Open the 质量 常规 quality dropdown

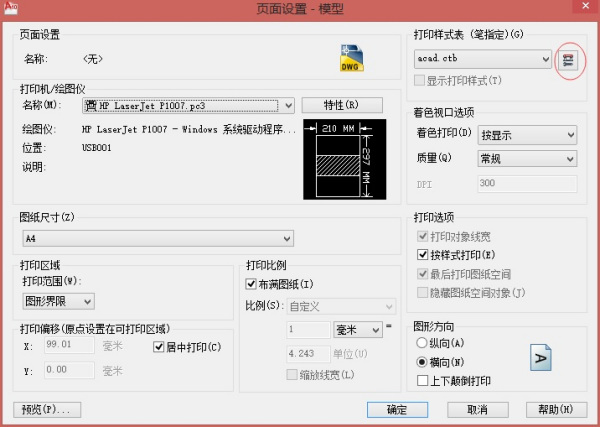527,159
